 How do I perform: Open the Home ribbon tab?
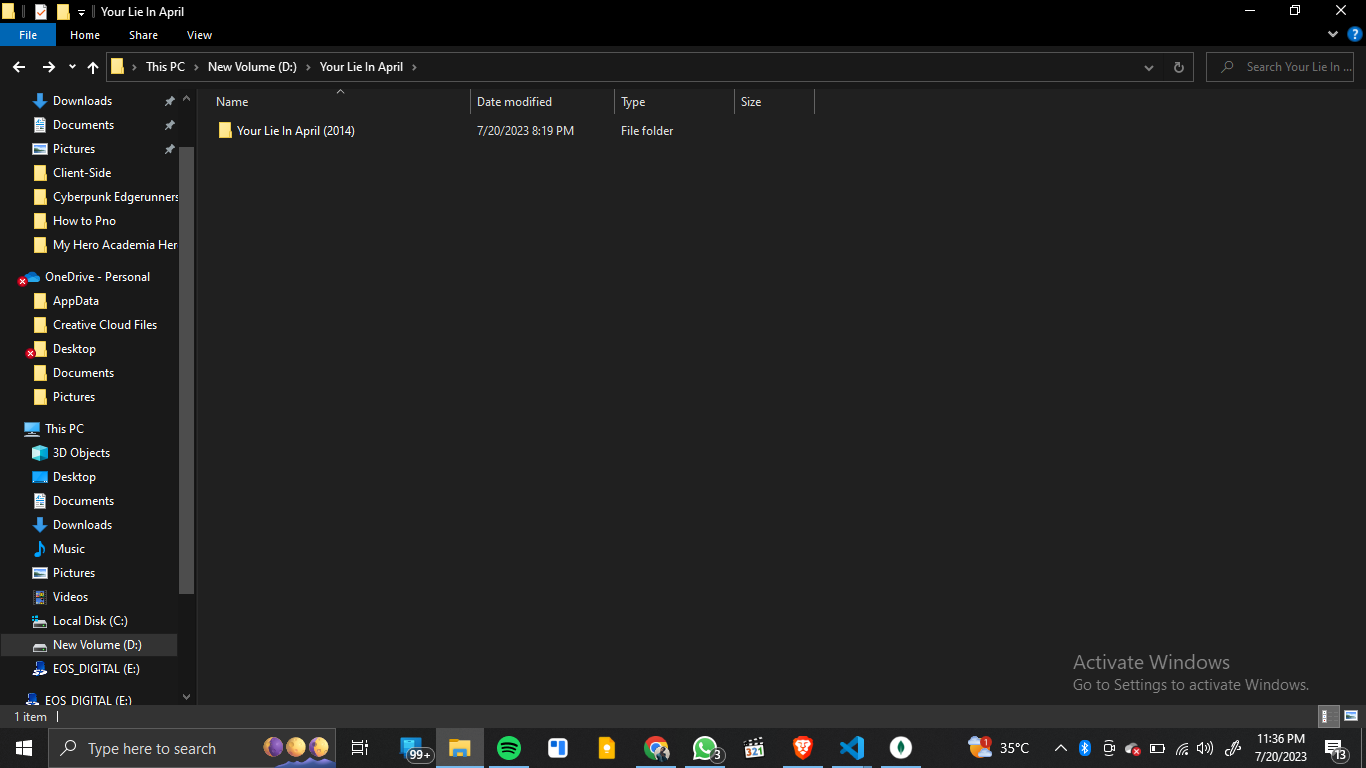[85, 35]
